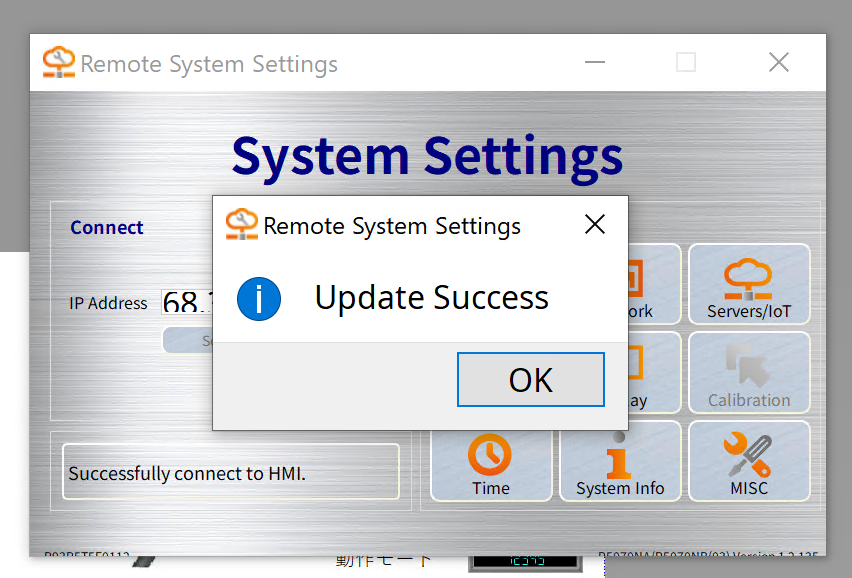Viewport: 852px width, 578px height.
Task: Click the cloud icon in the dialog title
Action: [x=241, y=225]
